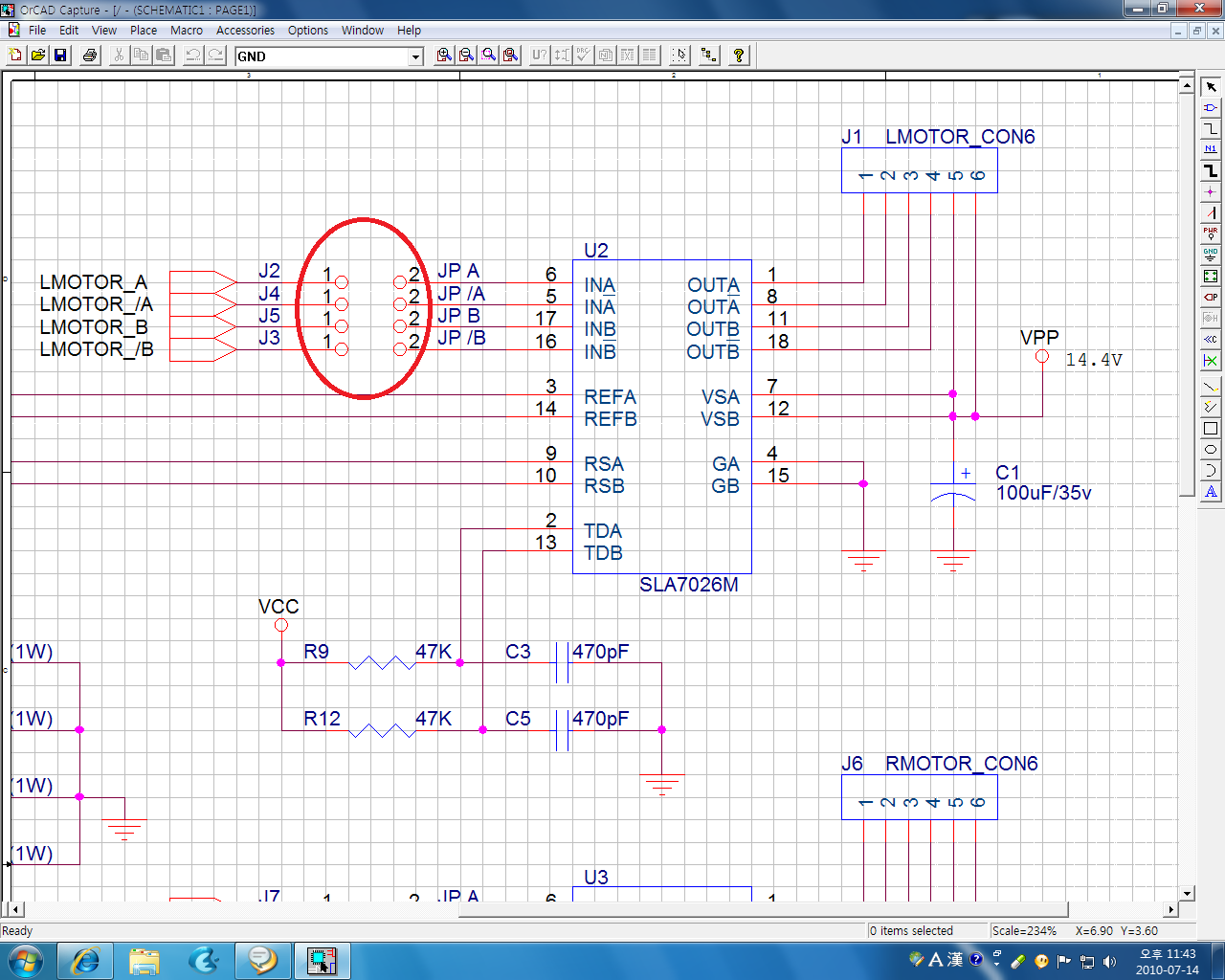This screenshot has height=980, width=1225.
Task: Click the OrCAD Capture taskbar button
Action: point(322,960)
